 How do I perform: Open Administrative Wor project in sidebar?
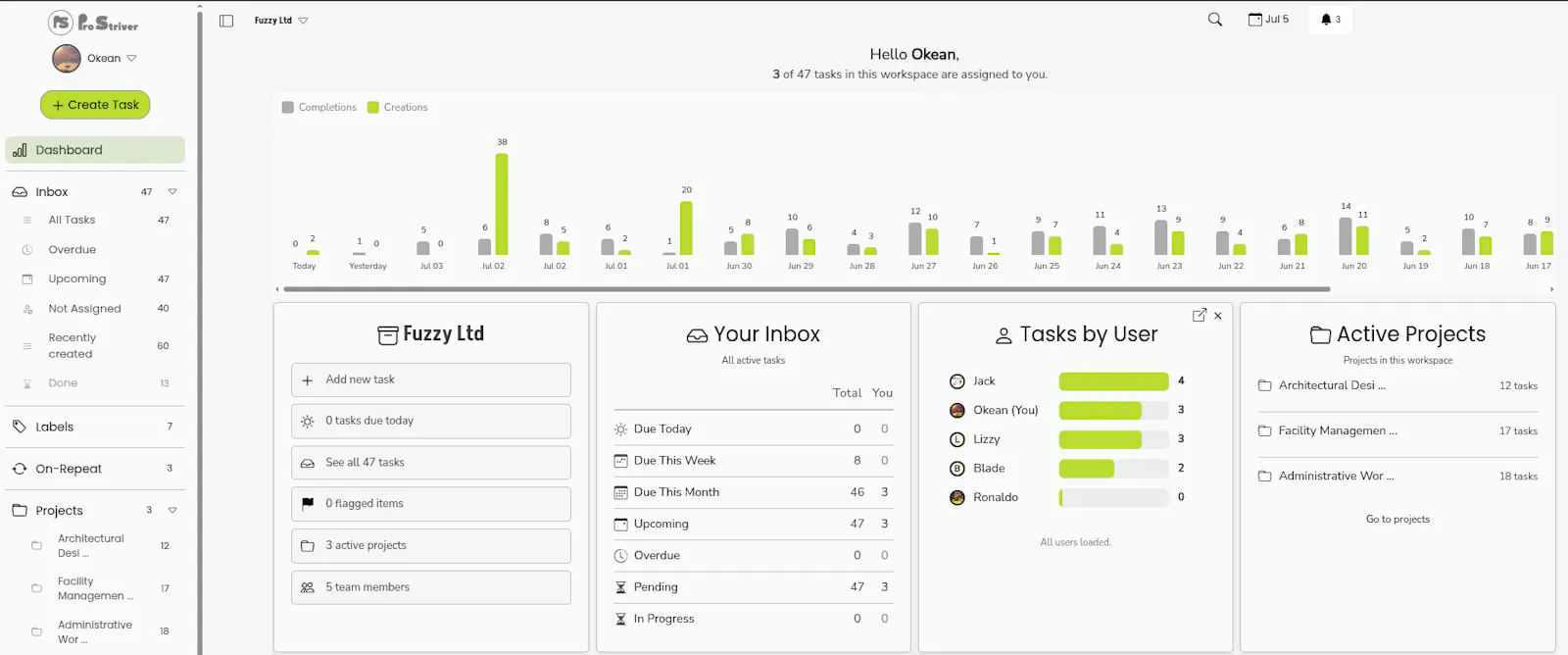coord(95,632)
